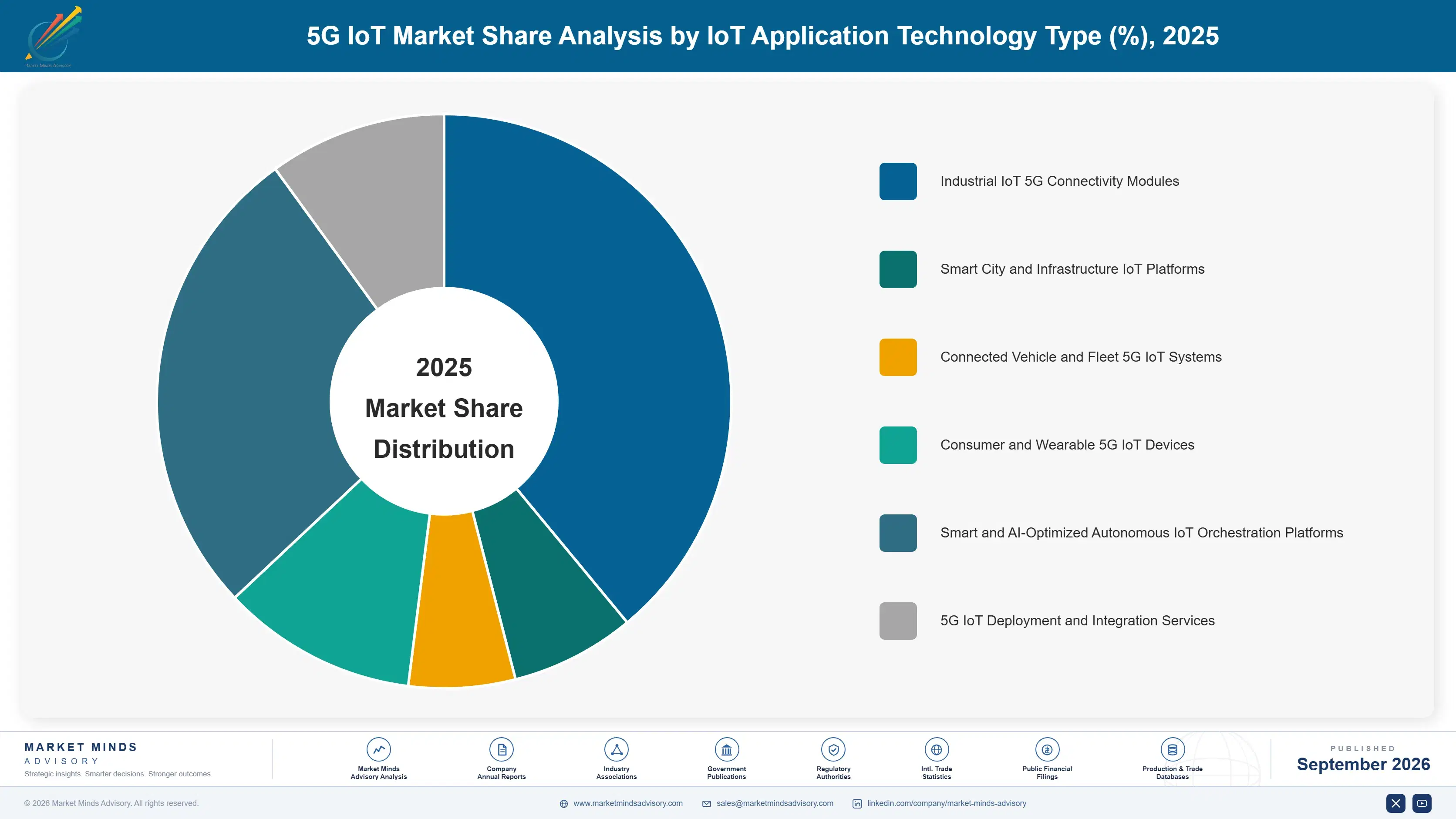Image resolution: width=1456 pixels, height=819 pixels.
Task: Open www.marketmindsadvisory.com link
Action: (628, 803)
